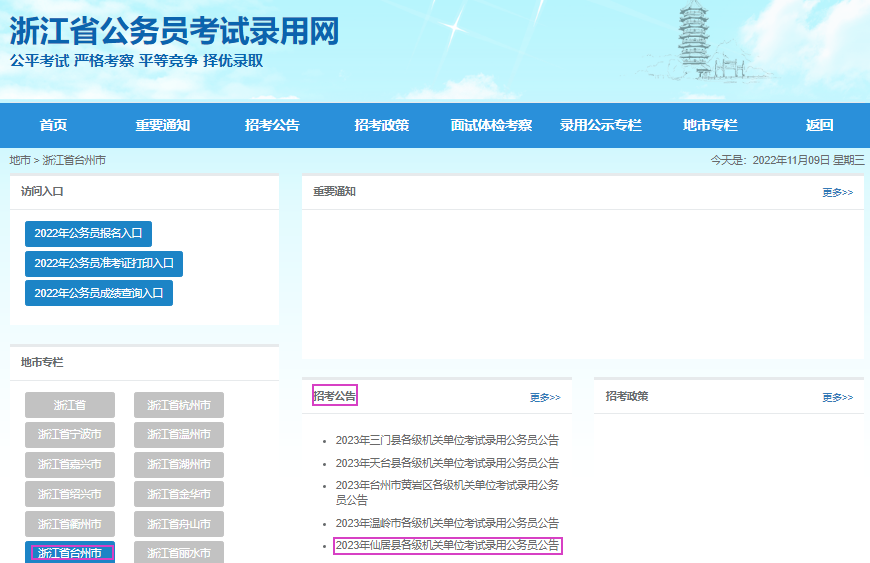Go to 重要通知 in the navigation bar
This screenshot has width=870, height=563.
point(163,125)
